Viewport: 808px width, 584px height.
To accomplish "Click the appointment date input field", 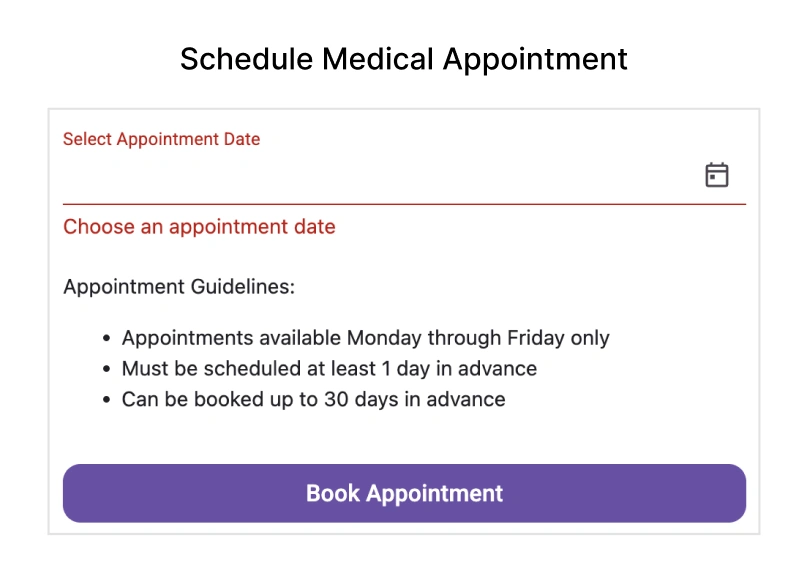I will tap(380, 176).
